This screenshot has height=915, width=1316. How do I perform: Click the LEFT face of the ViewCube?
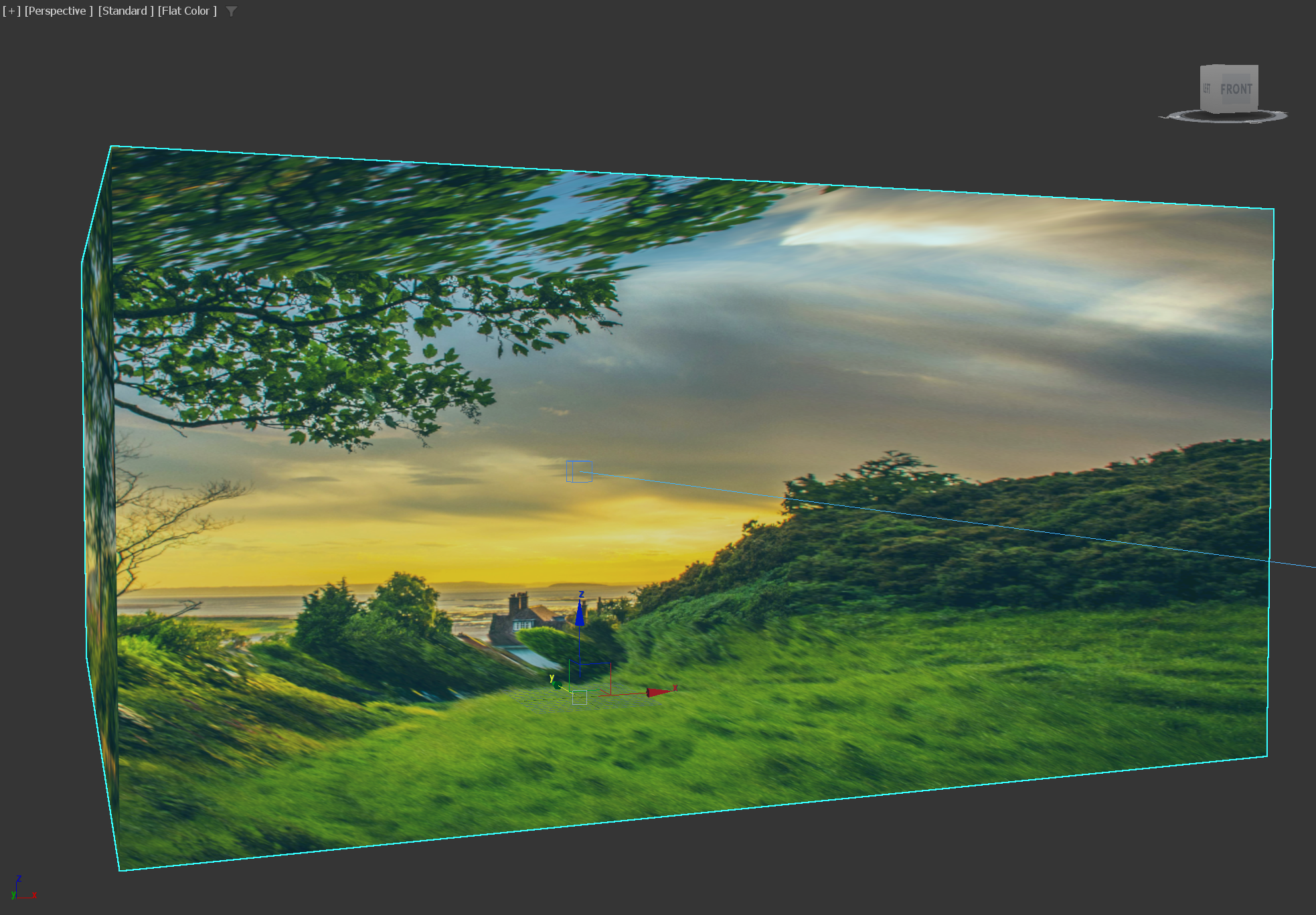click(x=1206, y=88)
